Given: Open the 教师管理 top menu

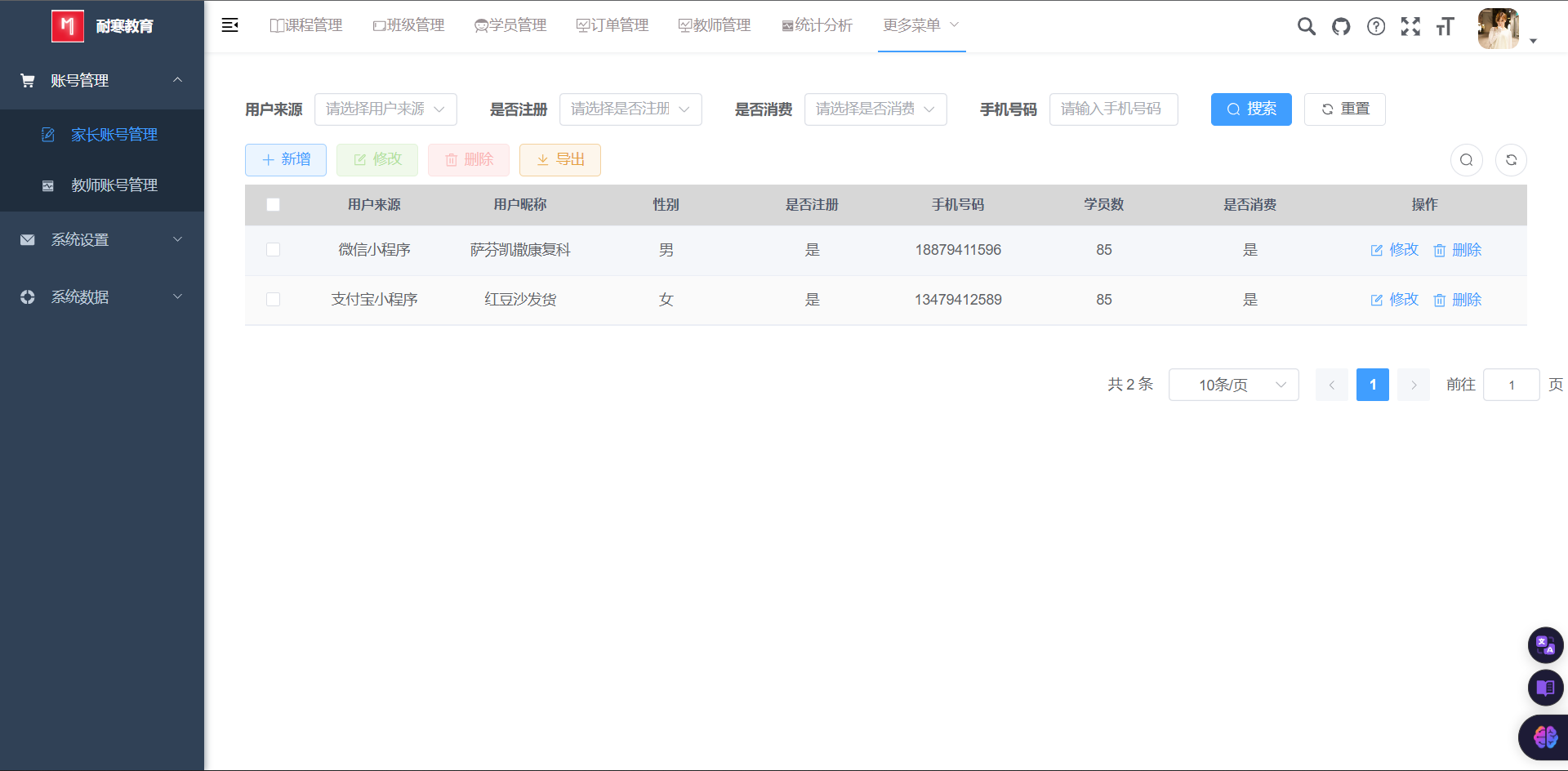Looking at the screenshot, I should pyautogui.click(x=715, y=25).
